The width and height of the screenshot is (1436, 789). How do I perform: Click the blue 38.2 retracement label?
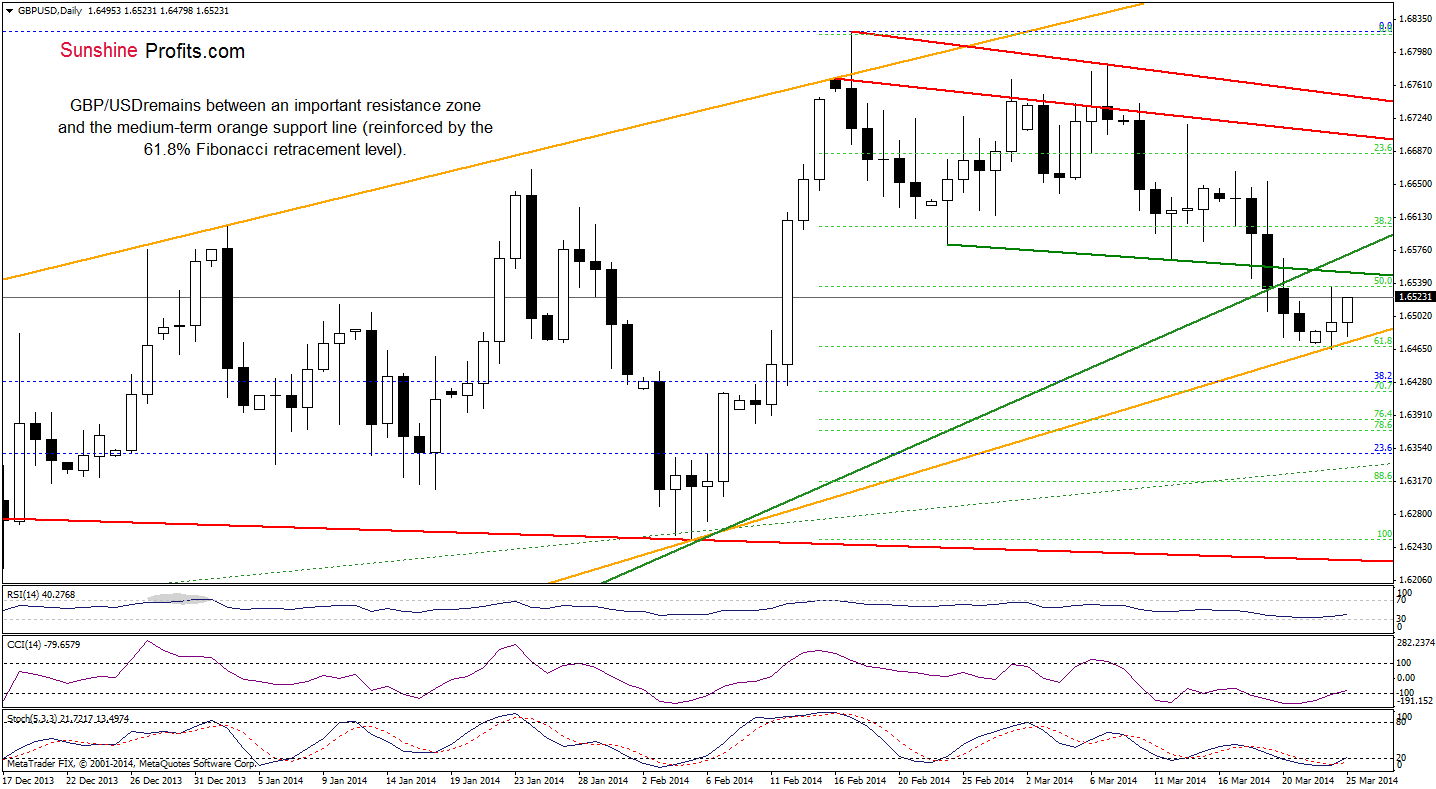[1384, 376]
